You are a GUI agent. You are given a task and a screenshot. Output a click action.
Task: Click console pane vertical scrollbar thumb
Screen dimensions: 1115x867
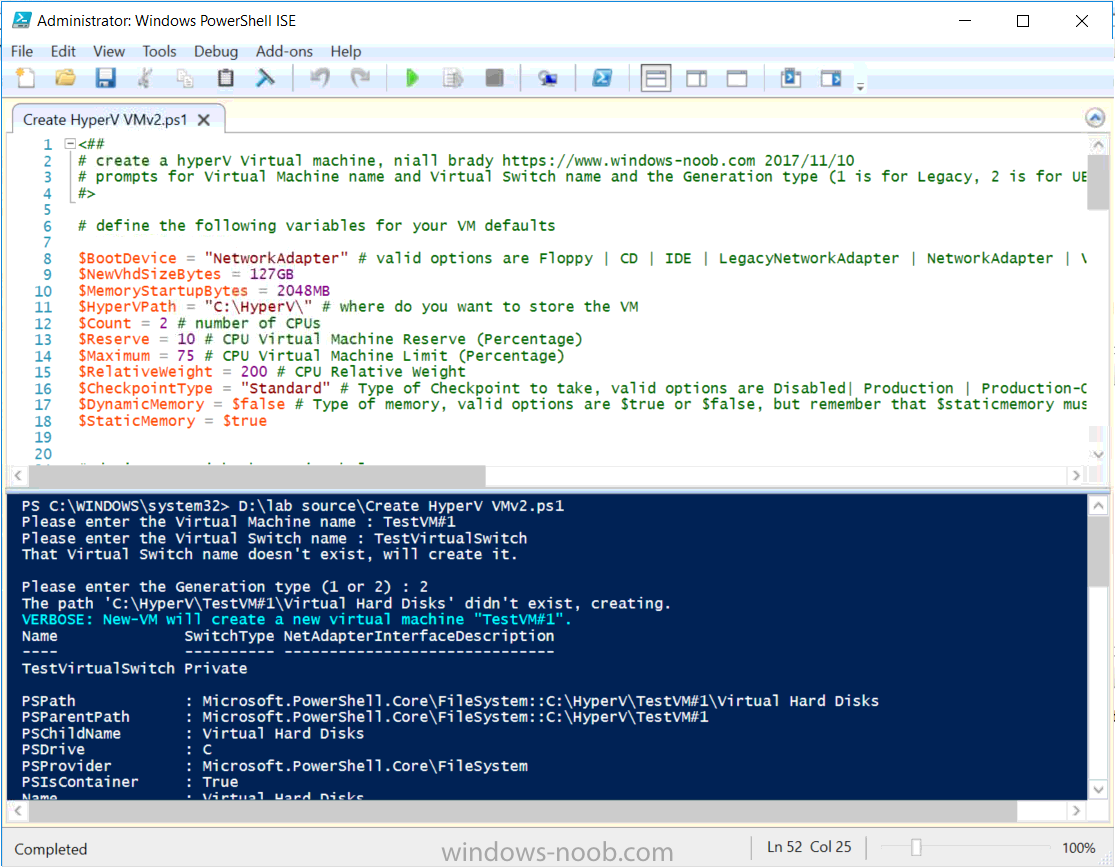coord(1098,551)
